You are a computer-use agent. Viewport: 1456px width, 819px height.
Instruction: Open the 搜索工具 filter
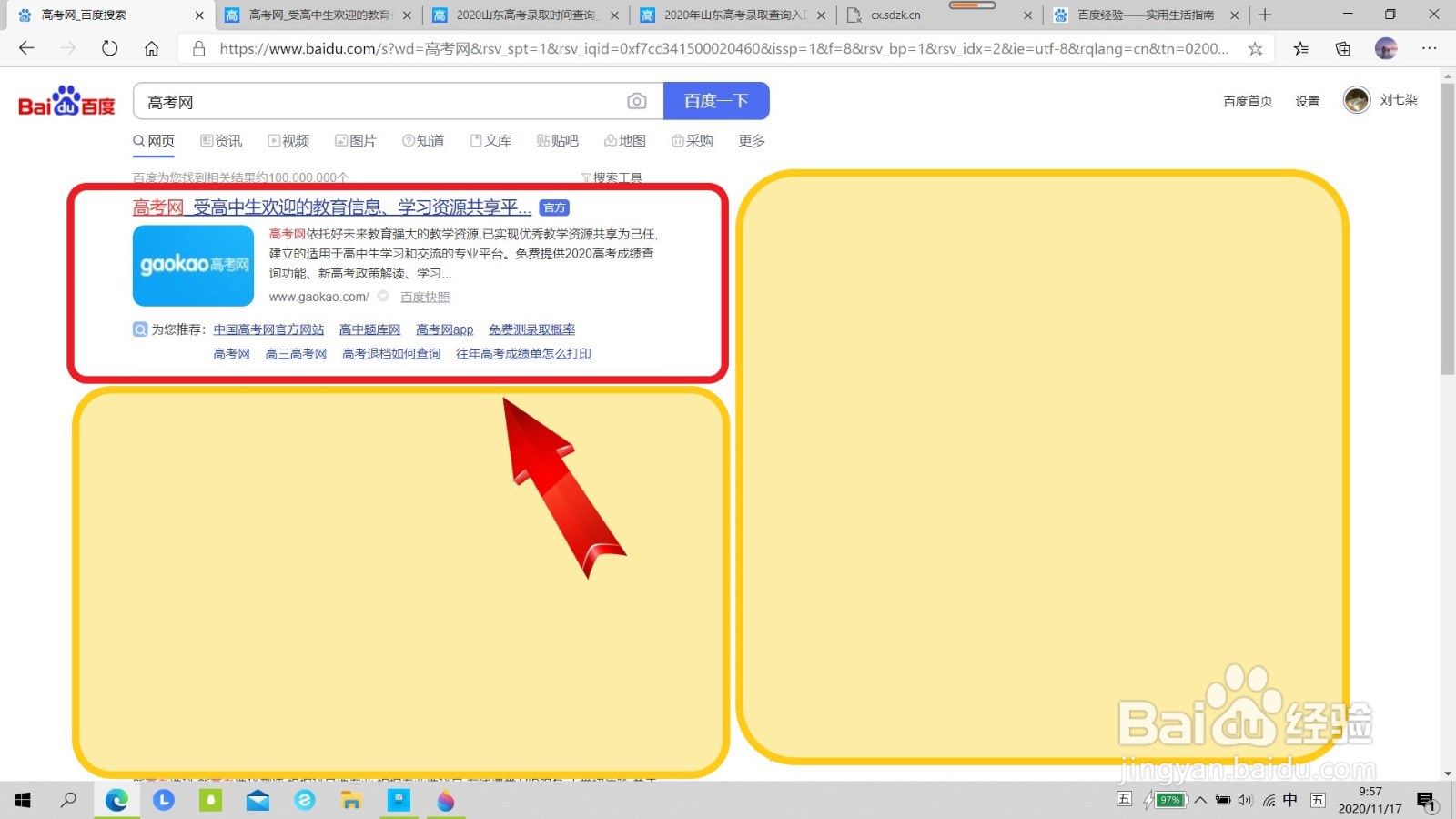[x=612, y=177]
